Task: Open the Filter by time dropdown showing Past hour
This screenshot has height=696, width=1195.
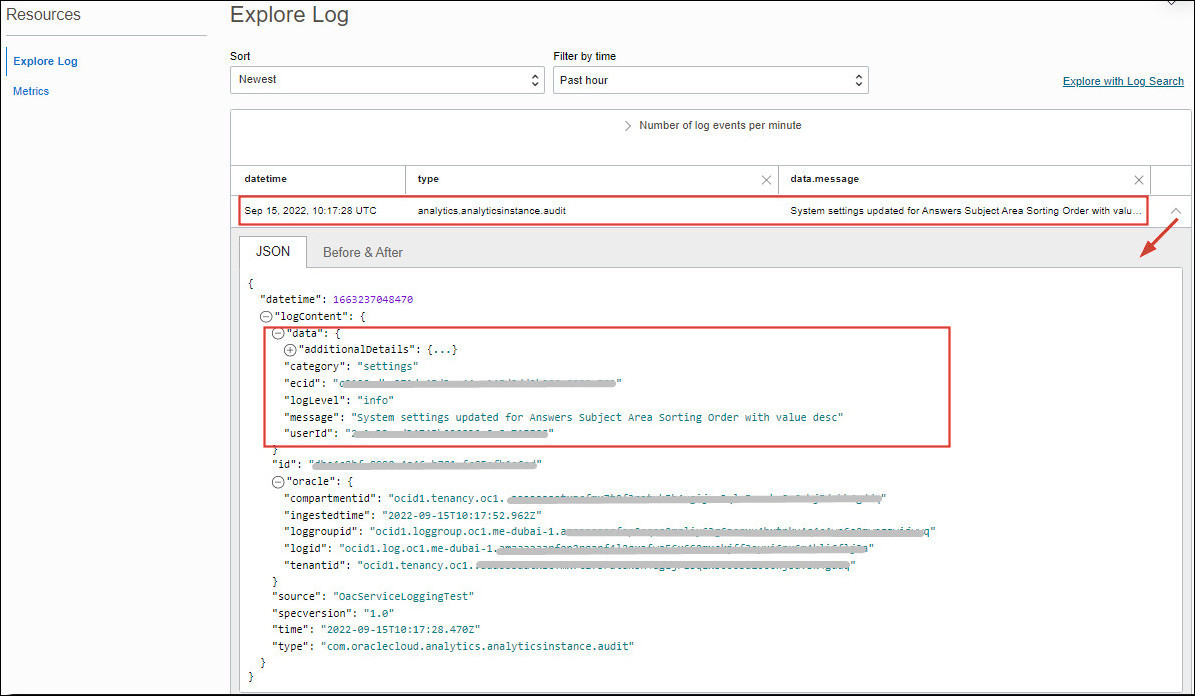Action: (x=711, y=79)
